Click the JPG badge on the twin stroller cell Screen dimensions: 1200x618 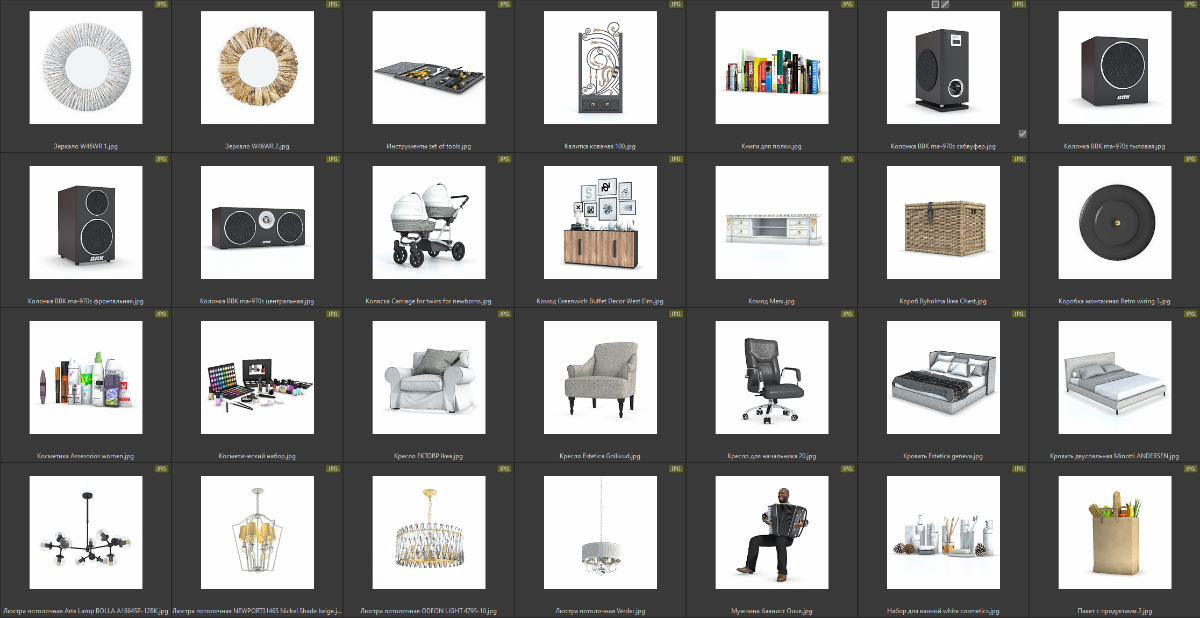tap(504, 159)
